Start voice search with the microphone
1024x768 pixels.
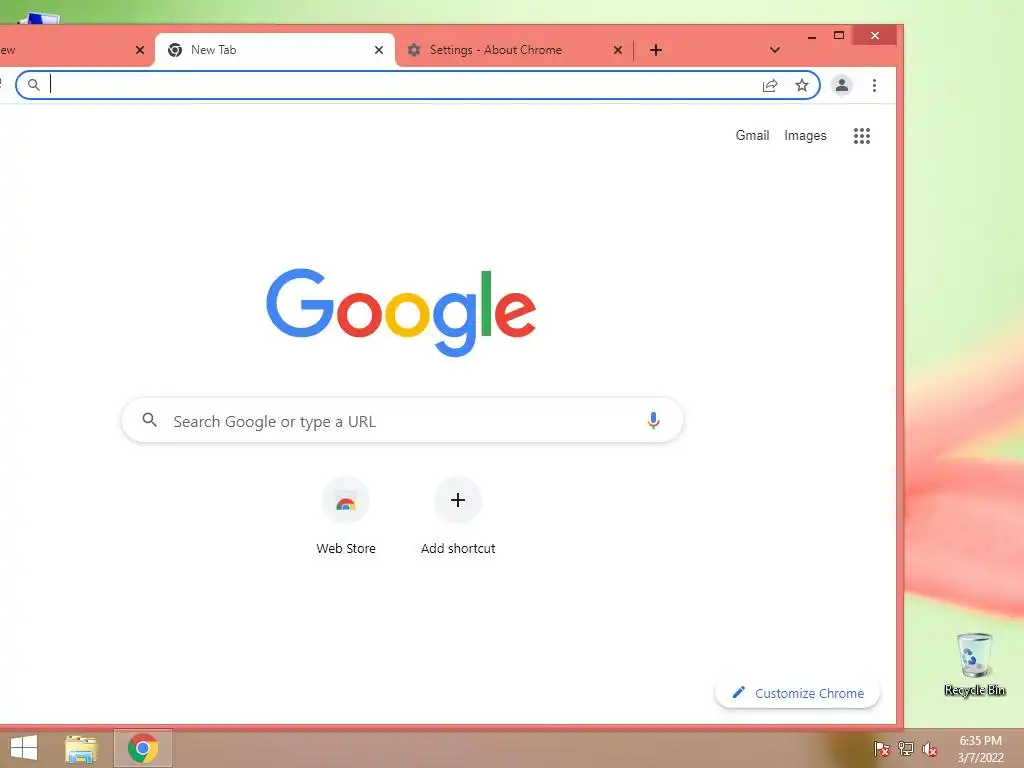(x=653, y=421)
